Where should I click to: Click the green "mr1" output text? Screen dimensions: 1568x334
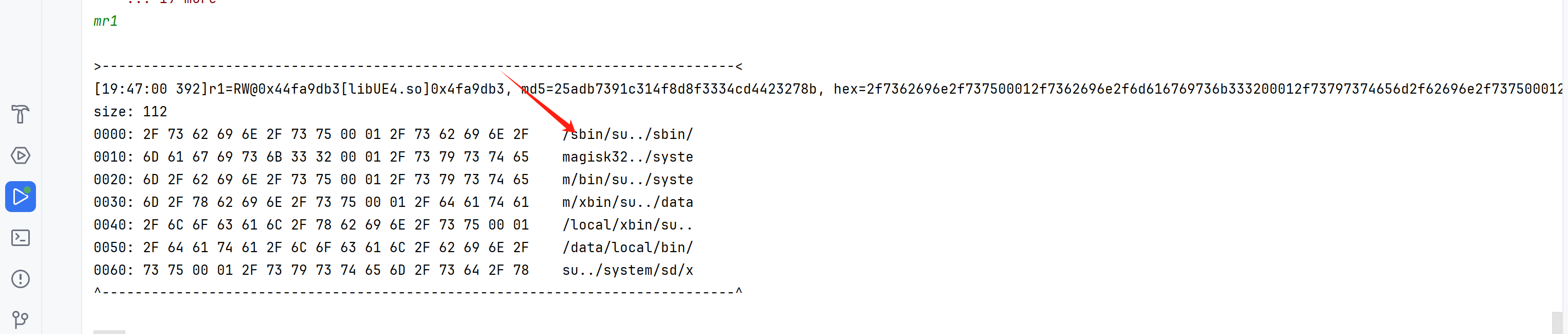tap(105, 21)
